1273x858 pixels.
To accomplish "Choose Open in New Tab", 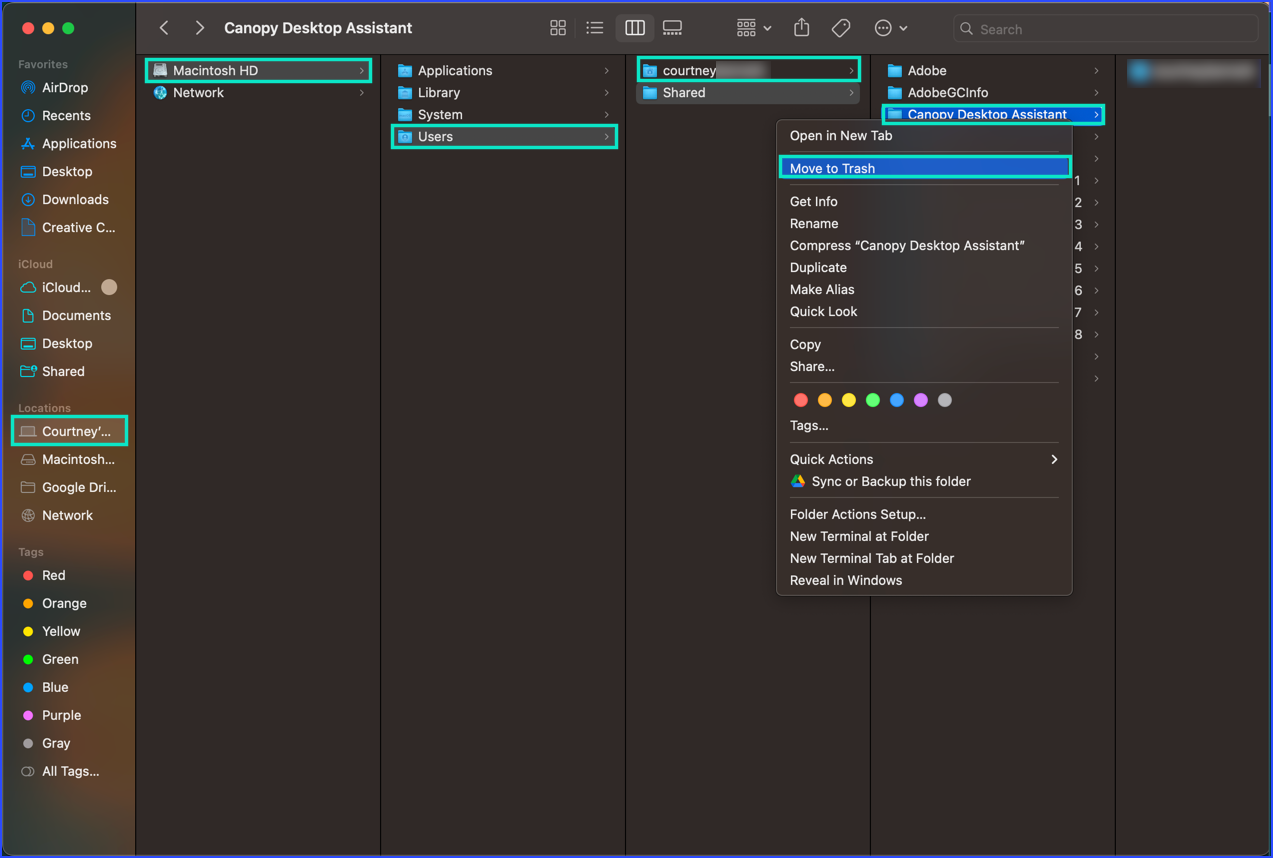I will point(924,136).
